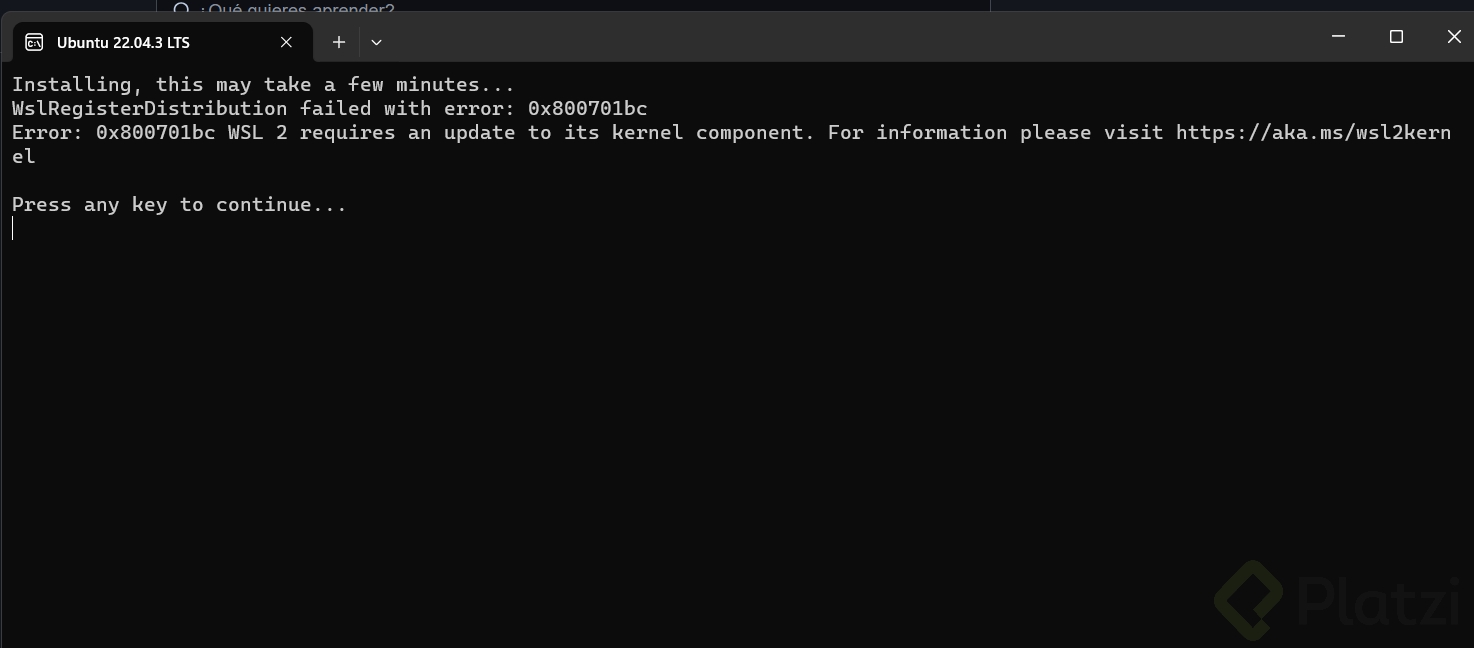Image resolution: width=1474 pixels, height=648 pixels.
Task: Click the search magnifier icon behind the terminal
Action: pyautogui.click(x=181, y=9)
